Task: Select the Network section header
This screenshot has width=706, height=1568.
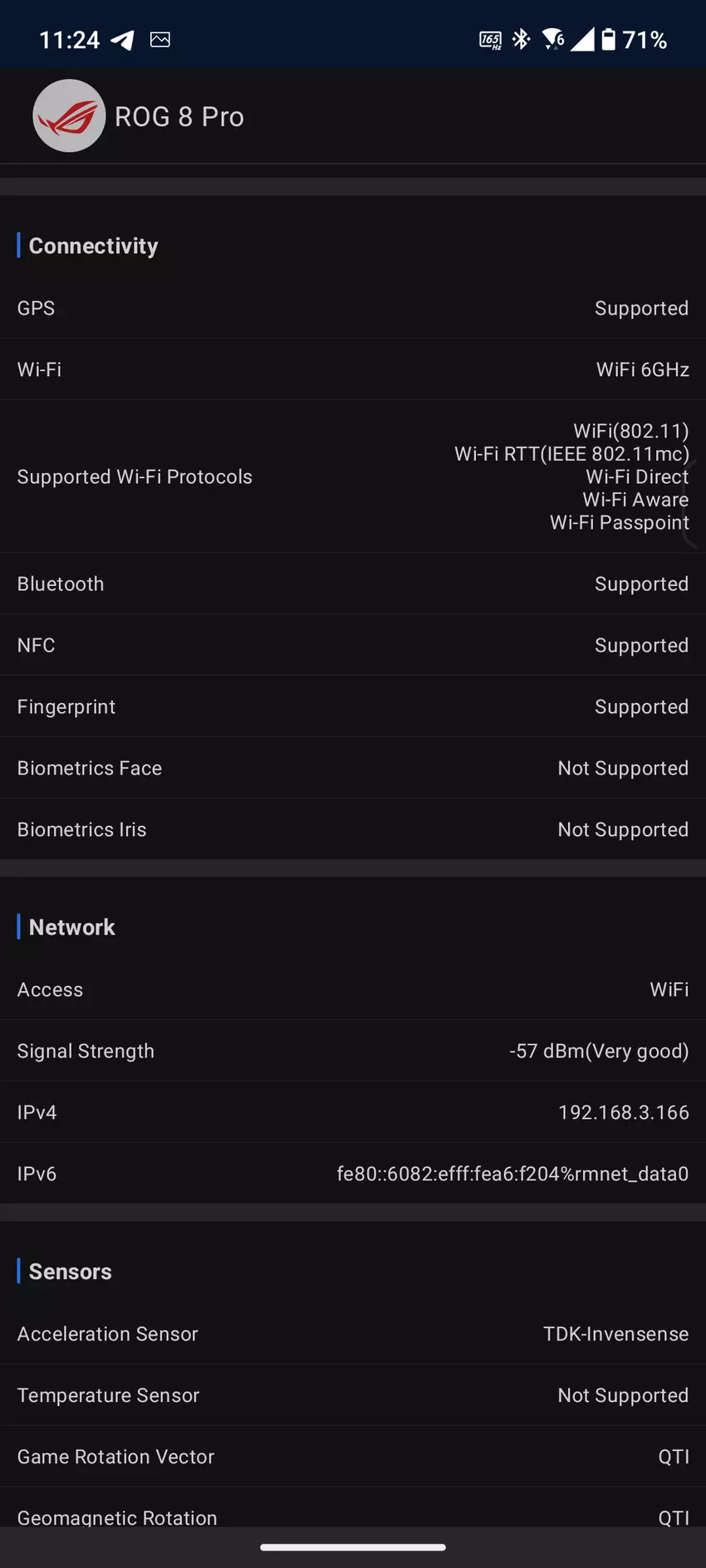Action: [72, 927]
